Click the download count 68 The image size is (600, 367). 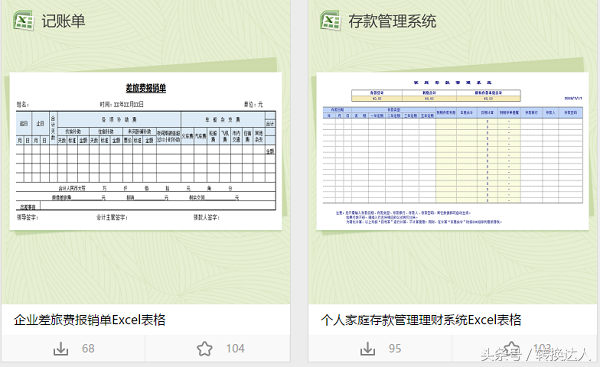pos(88,349)
